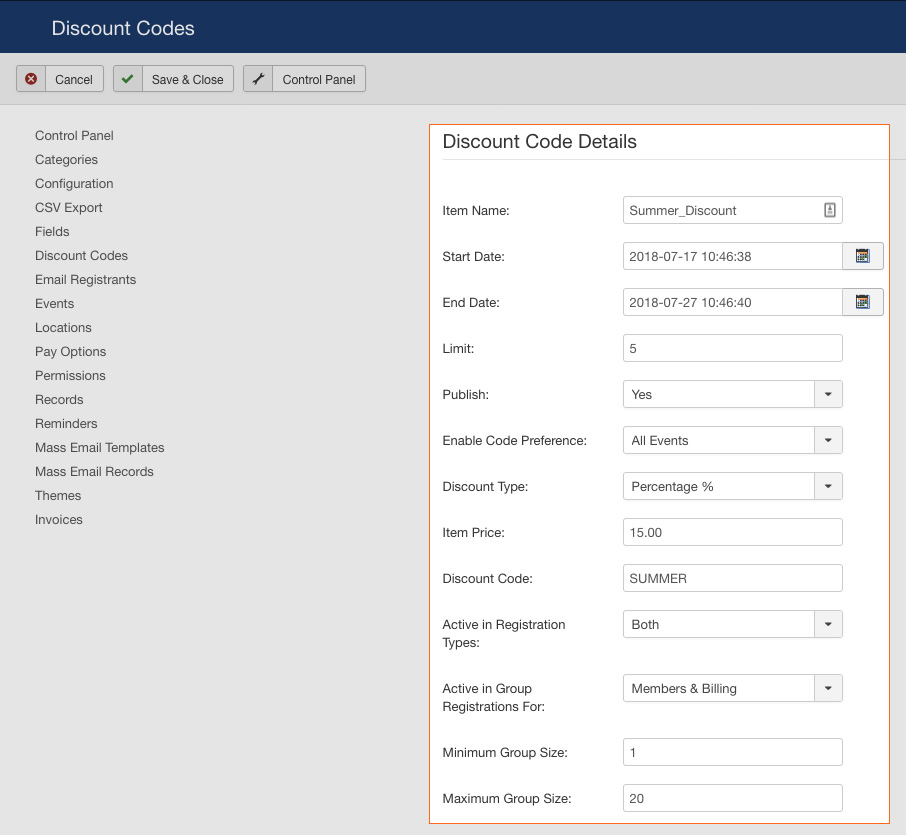Focus the Item Price input field
Viewport: 906px width, 835px height.
point(733,532)
